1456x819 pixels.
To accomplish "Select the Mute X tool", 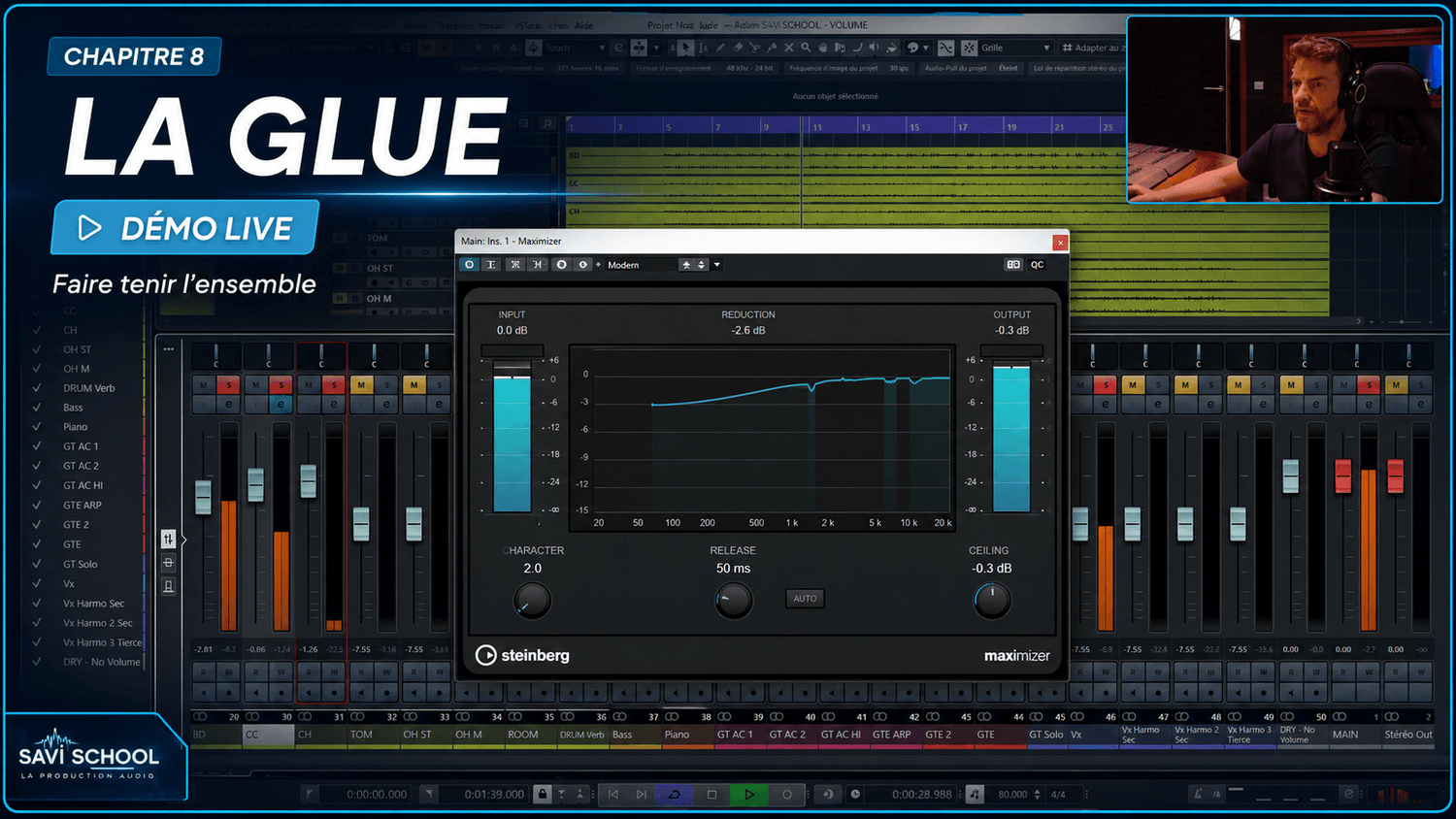I will 788,48.
